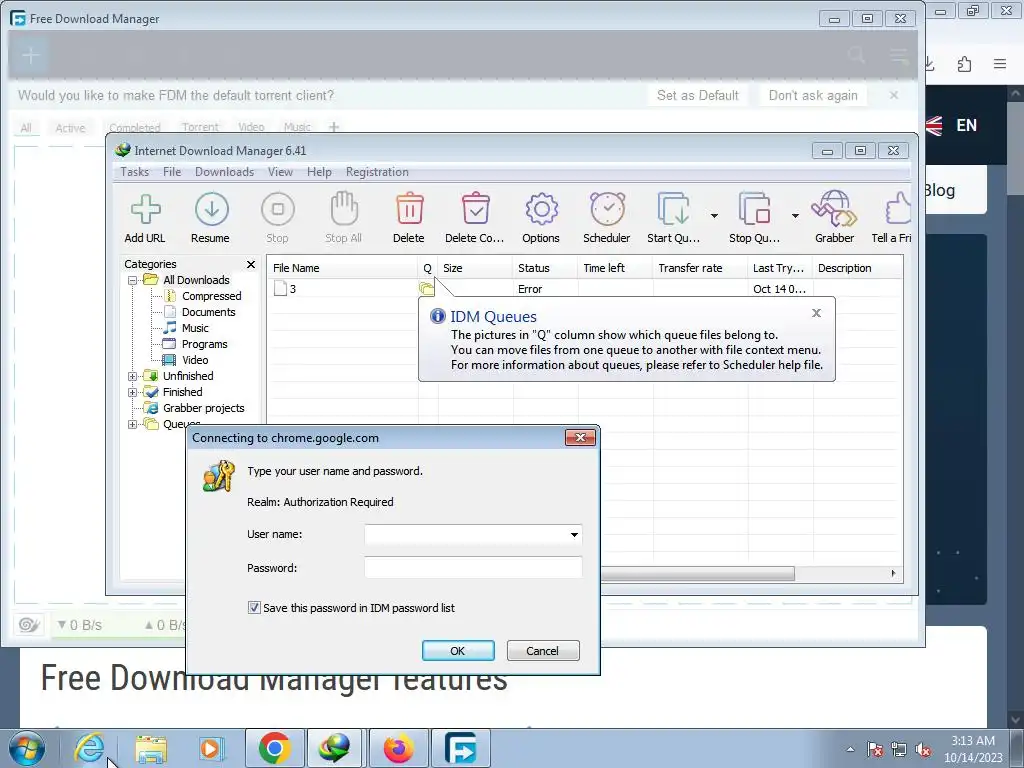The width and height of the screenshot is (1024, 768).
Task: Click the FDM snail mode icon
Action: [29, 625]
